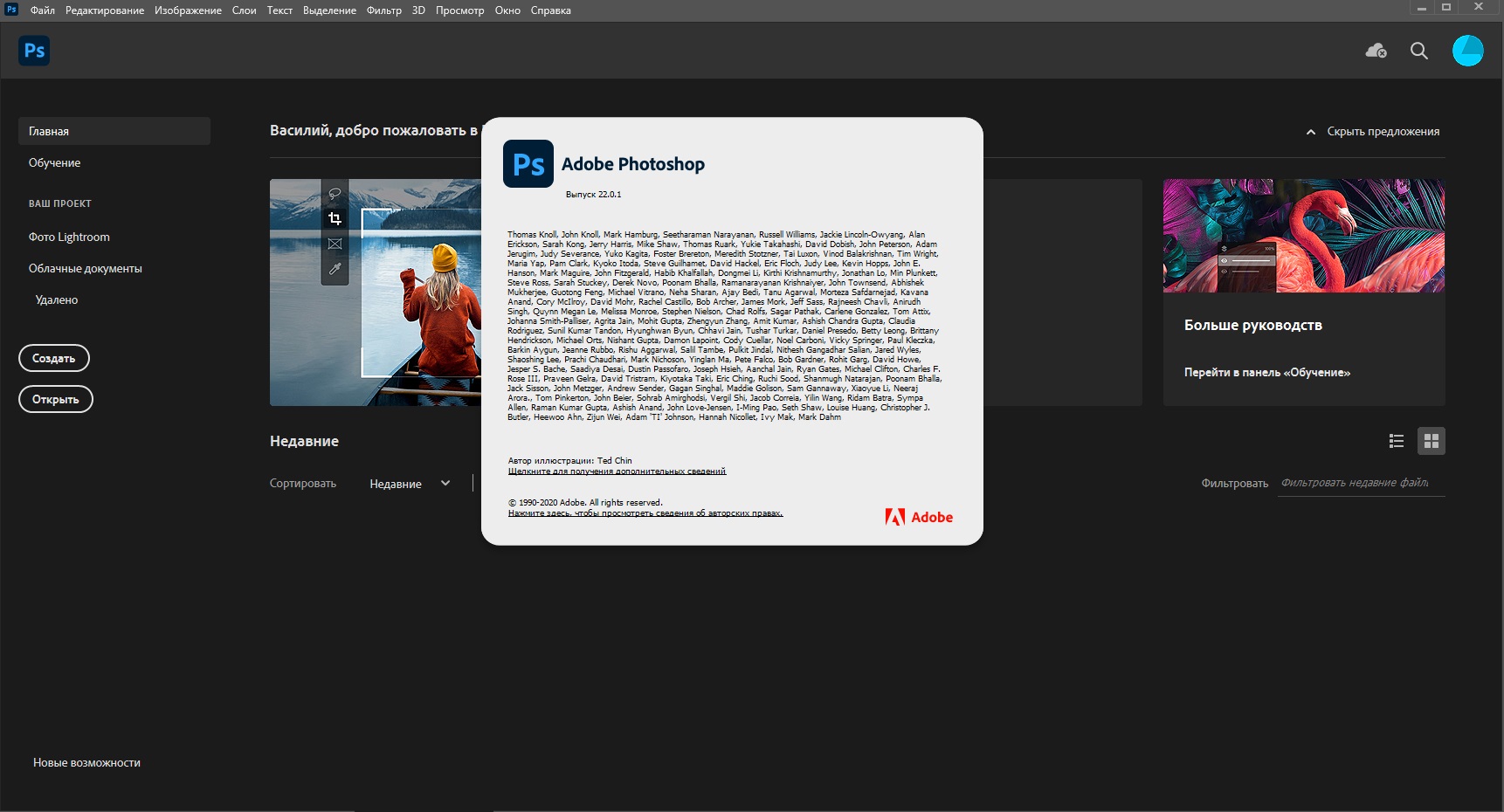Click the Создать button
Screen dimensions: 1504x812
tap(54, 358)
